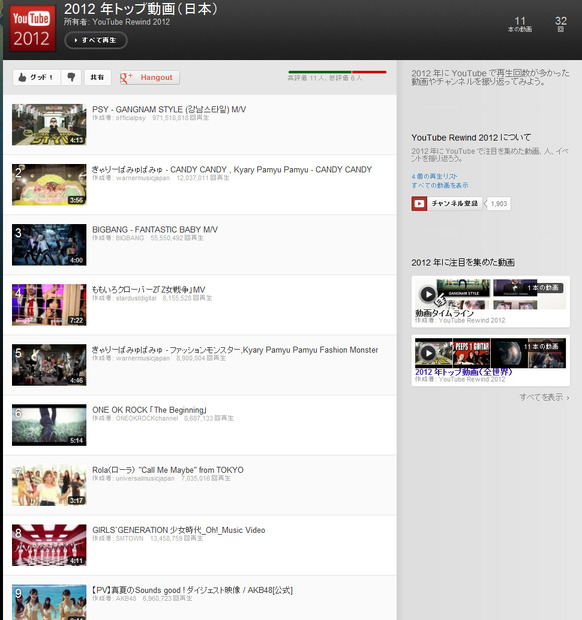Open ONE OK ROCK「The Beginning」title

[x=149, y=410]
